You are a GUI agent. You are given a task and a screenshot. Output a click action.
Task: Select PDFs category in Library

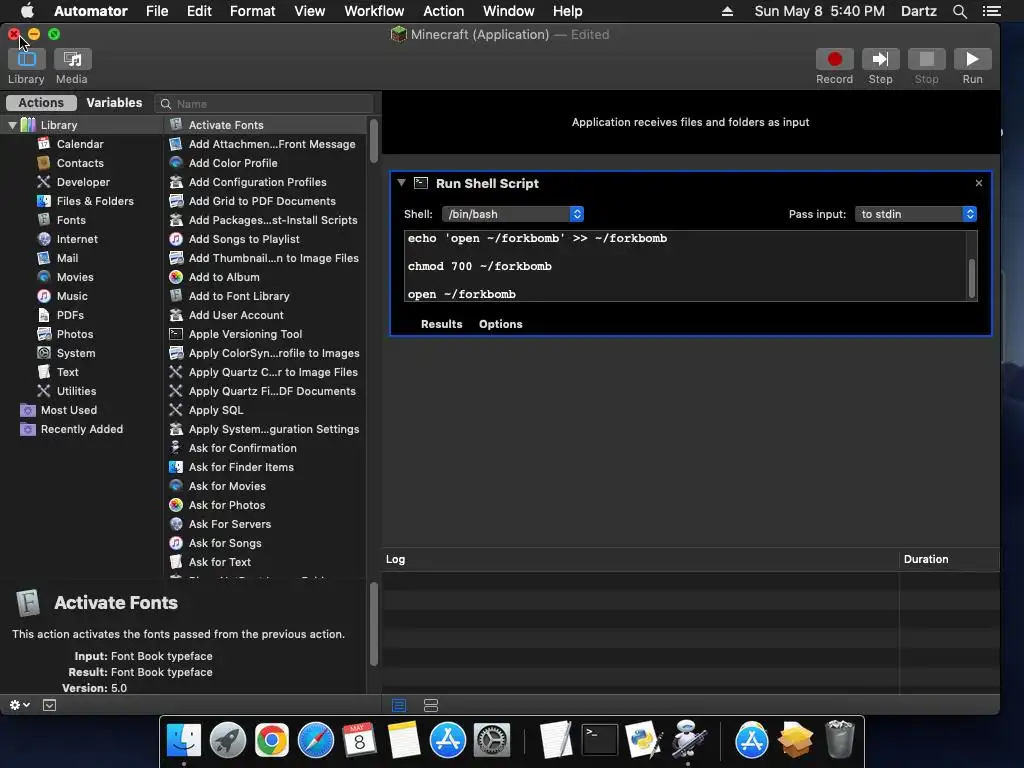pos(70,315)
